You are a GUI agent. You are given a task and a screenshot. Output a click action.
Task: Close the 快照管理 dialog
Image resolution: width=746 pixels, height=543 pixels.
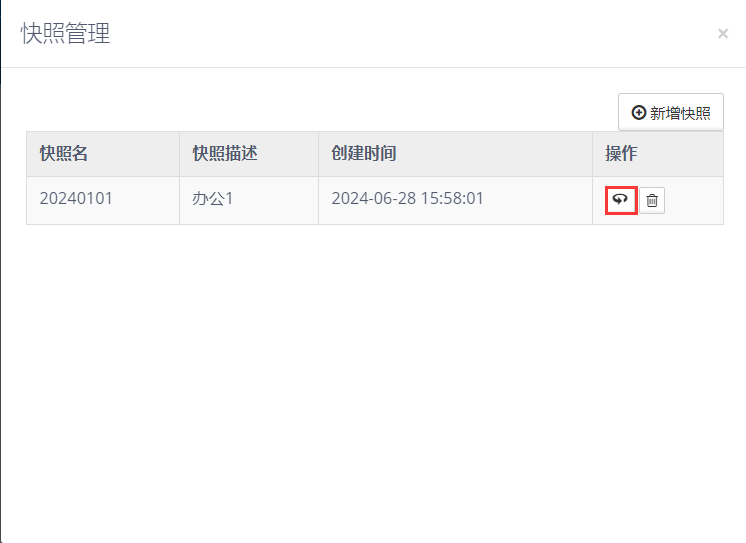coord(723,34)
